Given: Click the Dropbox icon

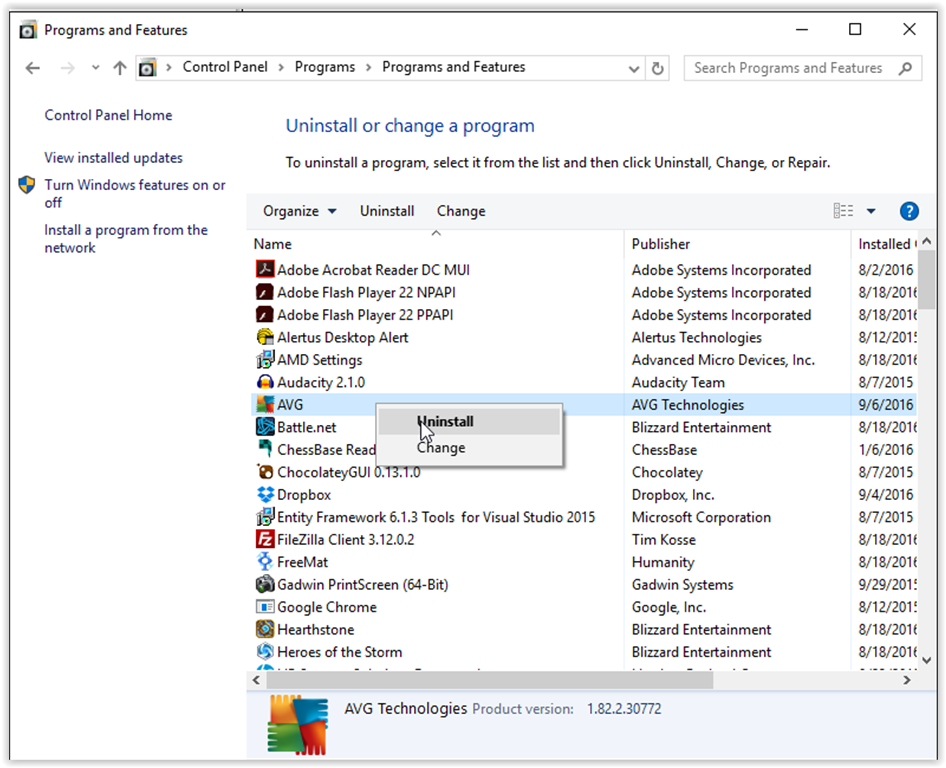Looking at the screenshot, I should 265,494.
